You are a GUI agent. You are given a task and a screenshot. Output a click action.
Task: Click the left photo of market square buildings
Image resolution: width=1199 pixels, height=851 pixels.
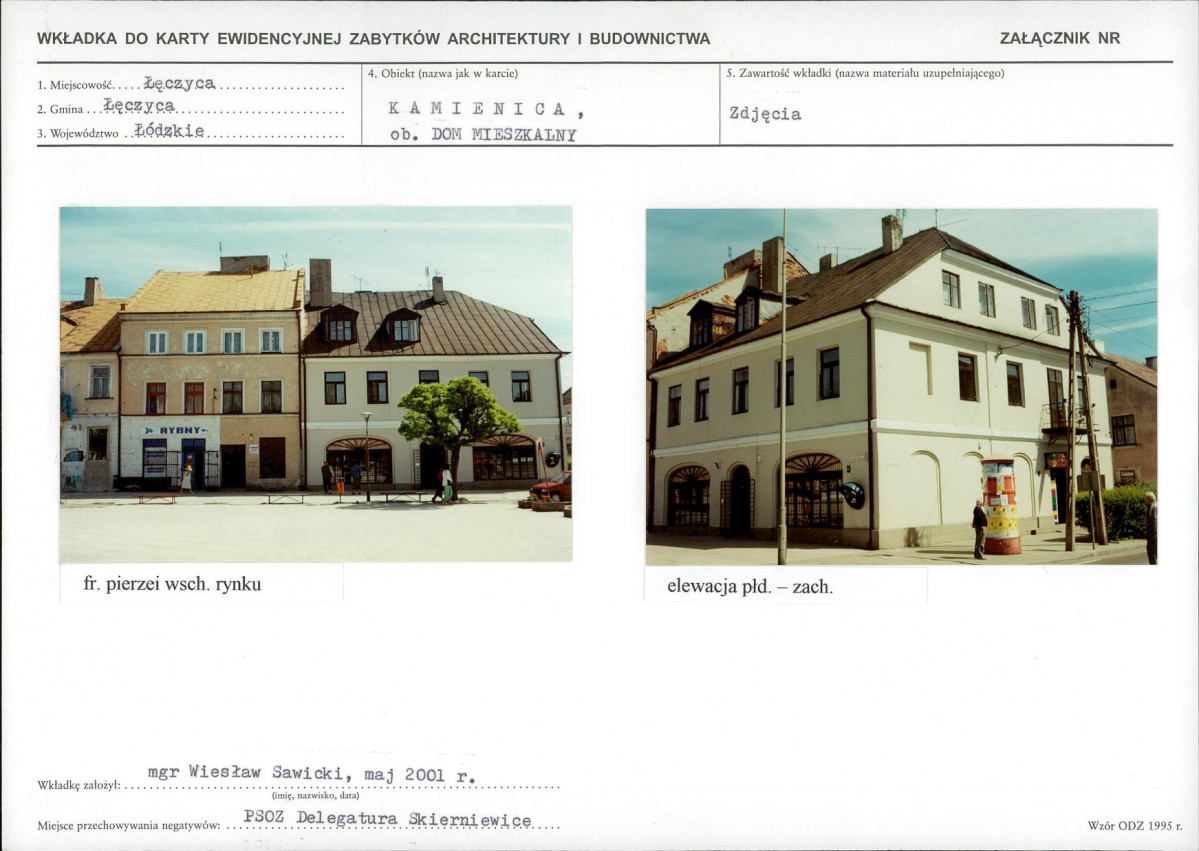click(316, 385)
